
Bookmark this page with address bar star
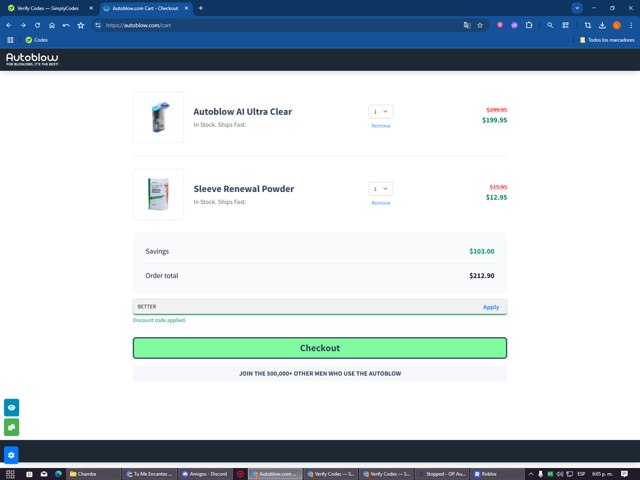[x=480, y=25]
